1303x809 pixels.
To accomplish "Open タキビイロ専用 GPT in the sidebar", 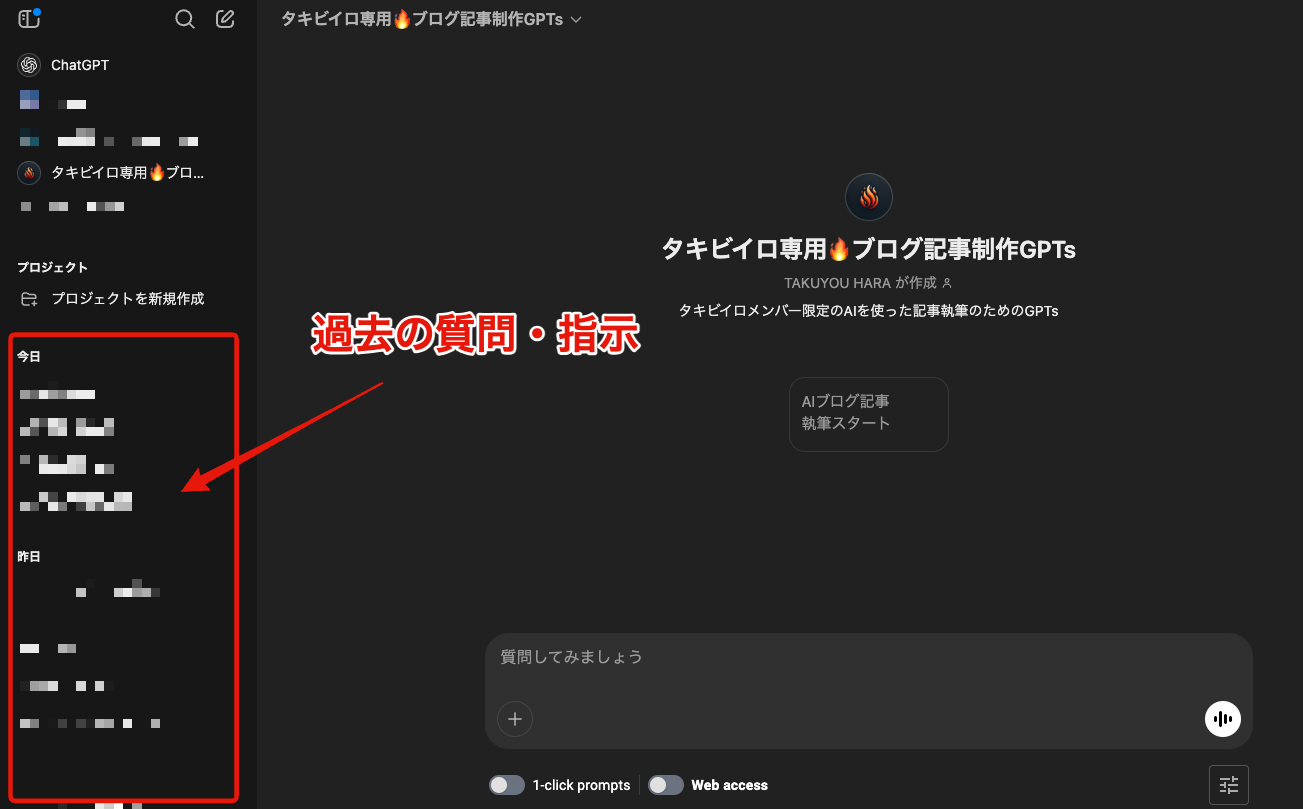I will 128,173.
